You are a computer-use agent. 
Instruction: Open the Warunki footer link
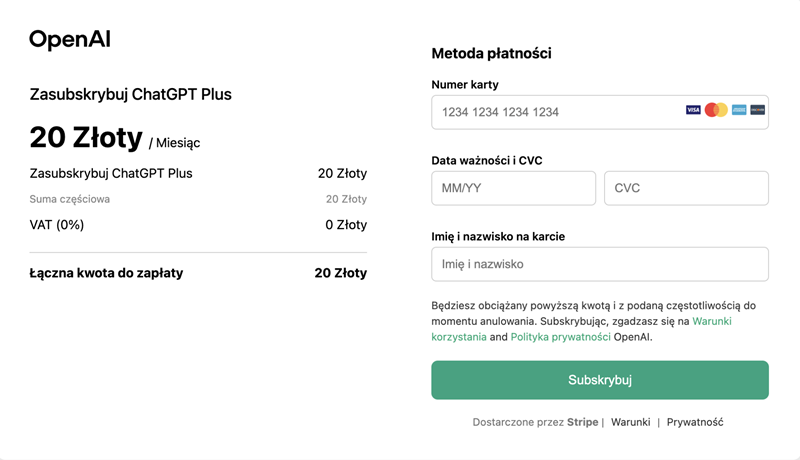coord(631,422)
